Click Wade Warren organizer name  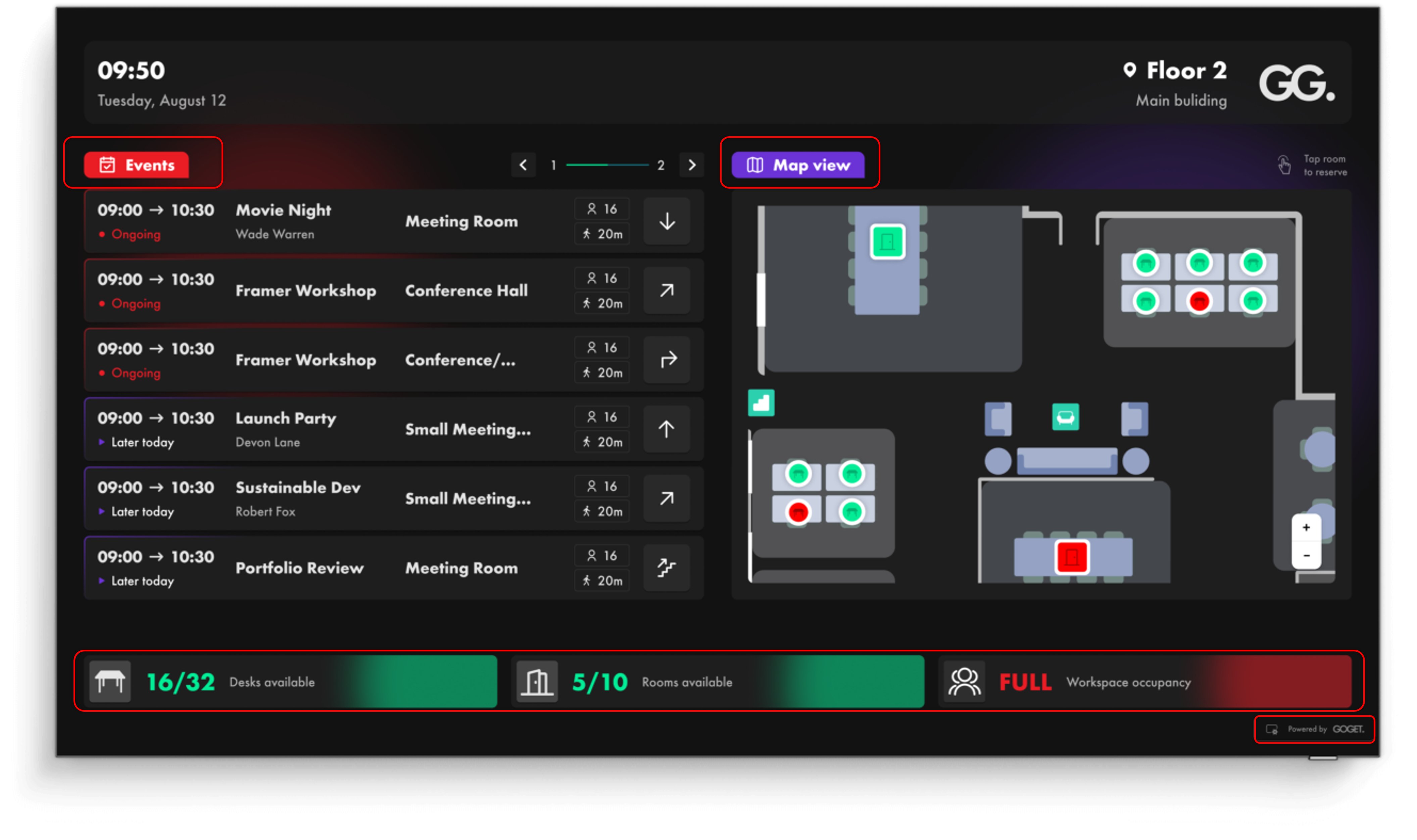pos(275,234)
